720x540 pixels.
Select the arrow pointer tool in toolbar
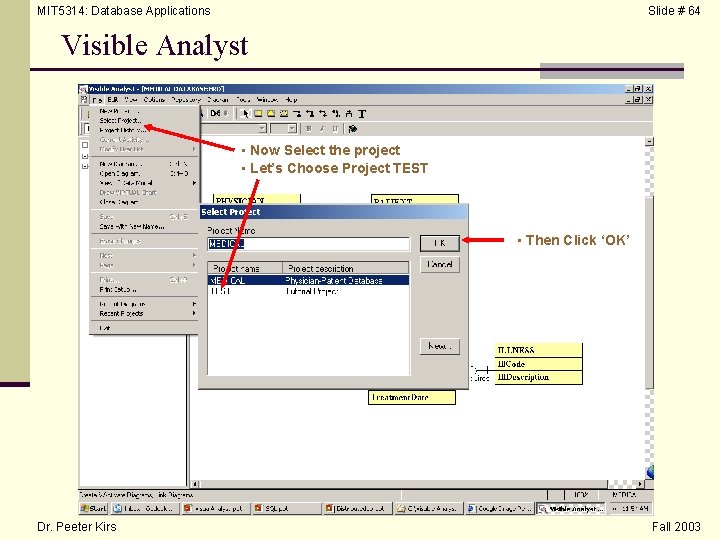[x=245, y=114]
